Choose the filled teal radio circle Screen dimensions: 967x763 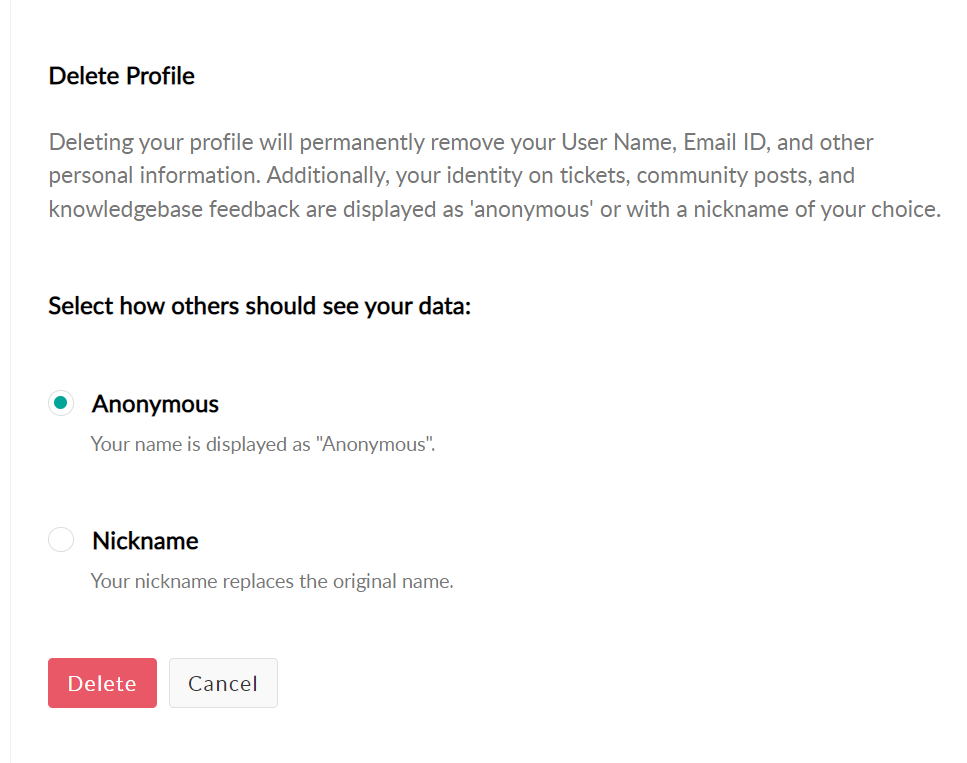[x=61, y=403]
